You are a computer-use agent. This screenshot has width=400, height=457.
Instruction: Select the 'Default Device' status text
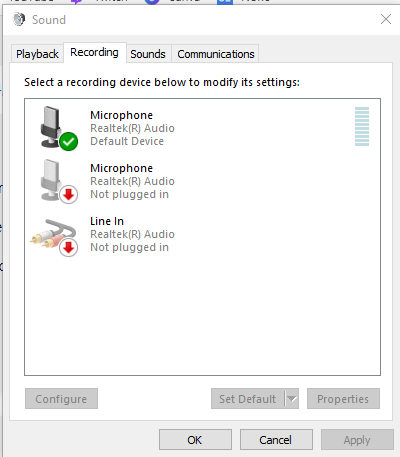[127, 141]
